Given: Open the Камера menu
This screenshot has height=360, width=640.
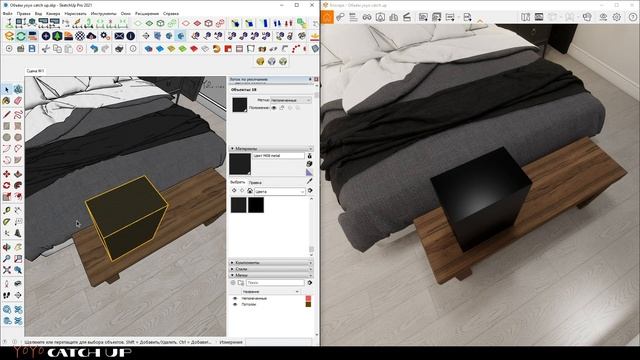Looking at the screenshot, I should click(x=53, y=13).
